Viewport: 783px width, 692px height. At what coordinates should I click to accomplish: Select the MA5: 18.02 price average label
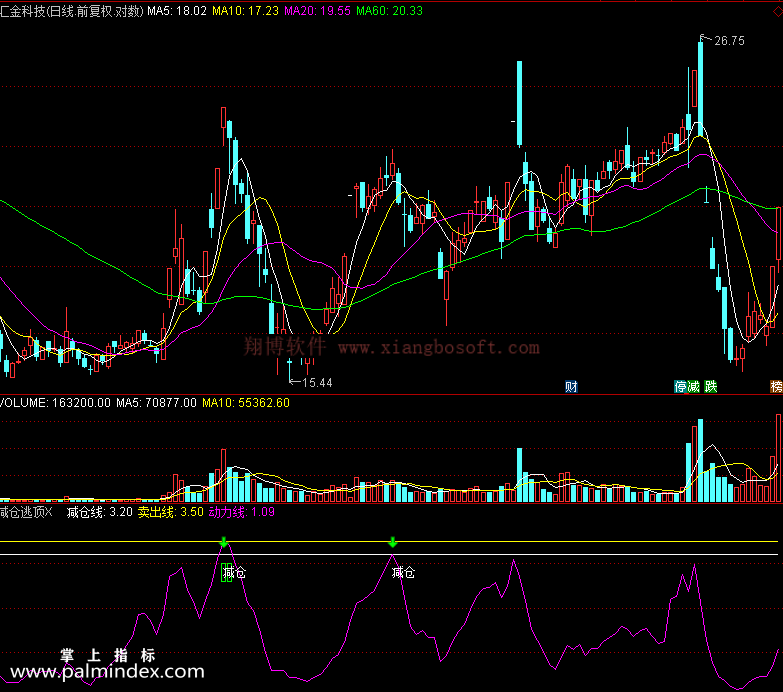pyautogui.click(x=177, y=11)
